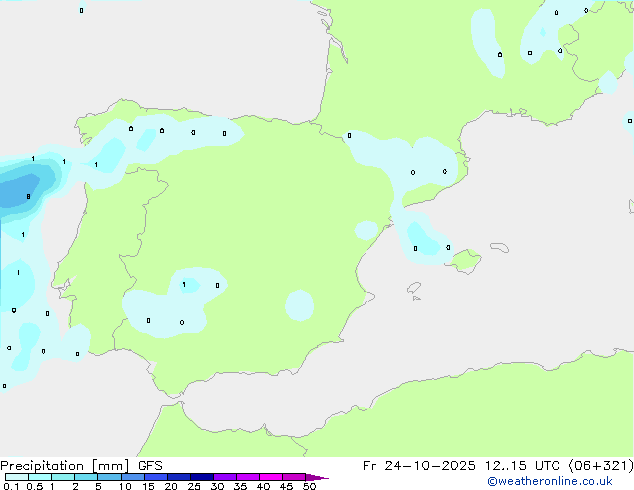The width and height of the screenshot is (634, 490).
Task: Click the legend label '10'
Action: [x=125, y=486]
